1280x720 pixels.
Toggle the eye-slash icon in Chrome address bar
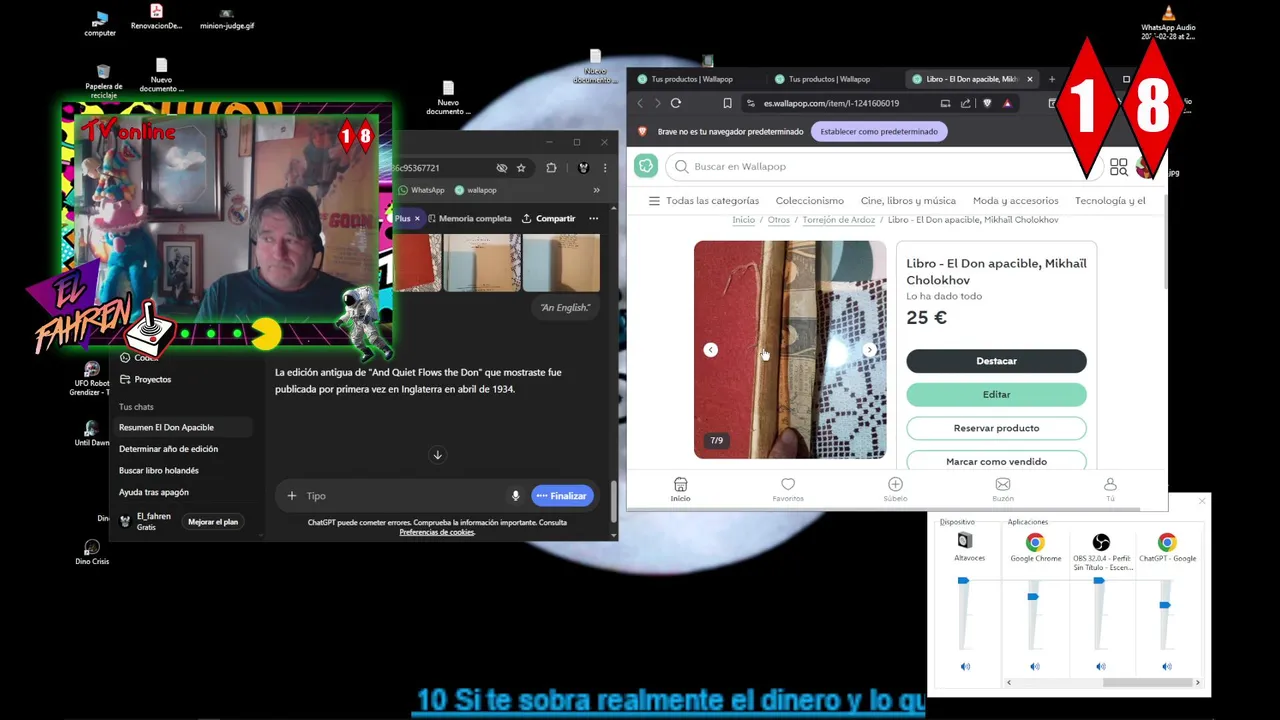(x=502, y=168)
